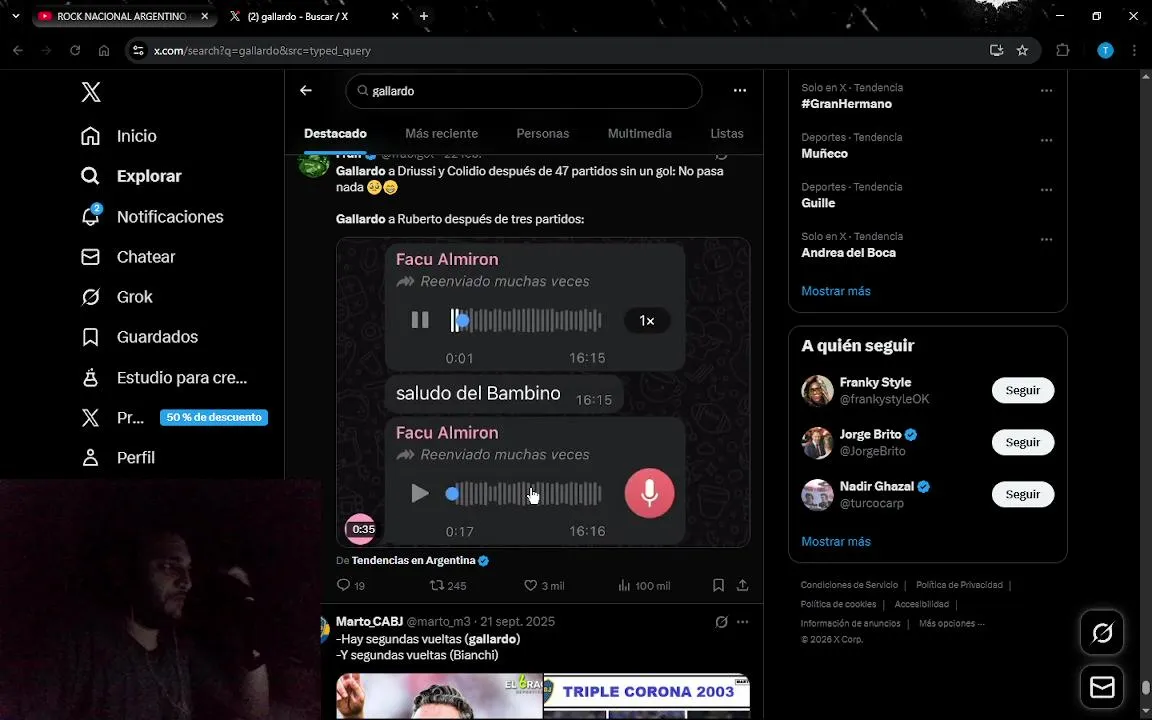Open TRIPLE CORONA 2003 image
Image resolution: width=1152 pixels, height=720 pixels.
pos(647,696)
